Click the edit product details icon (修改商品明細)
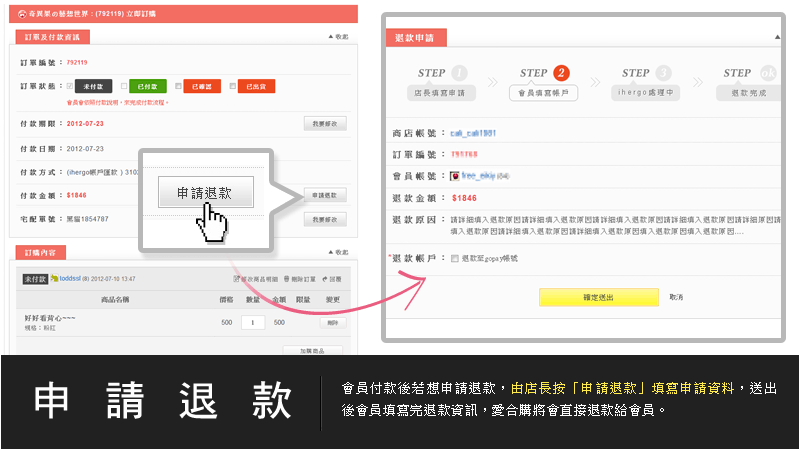 (x=235, y=280)
